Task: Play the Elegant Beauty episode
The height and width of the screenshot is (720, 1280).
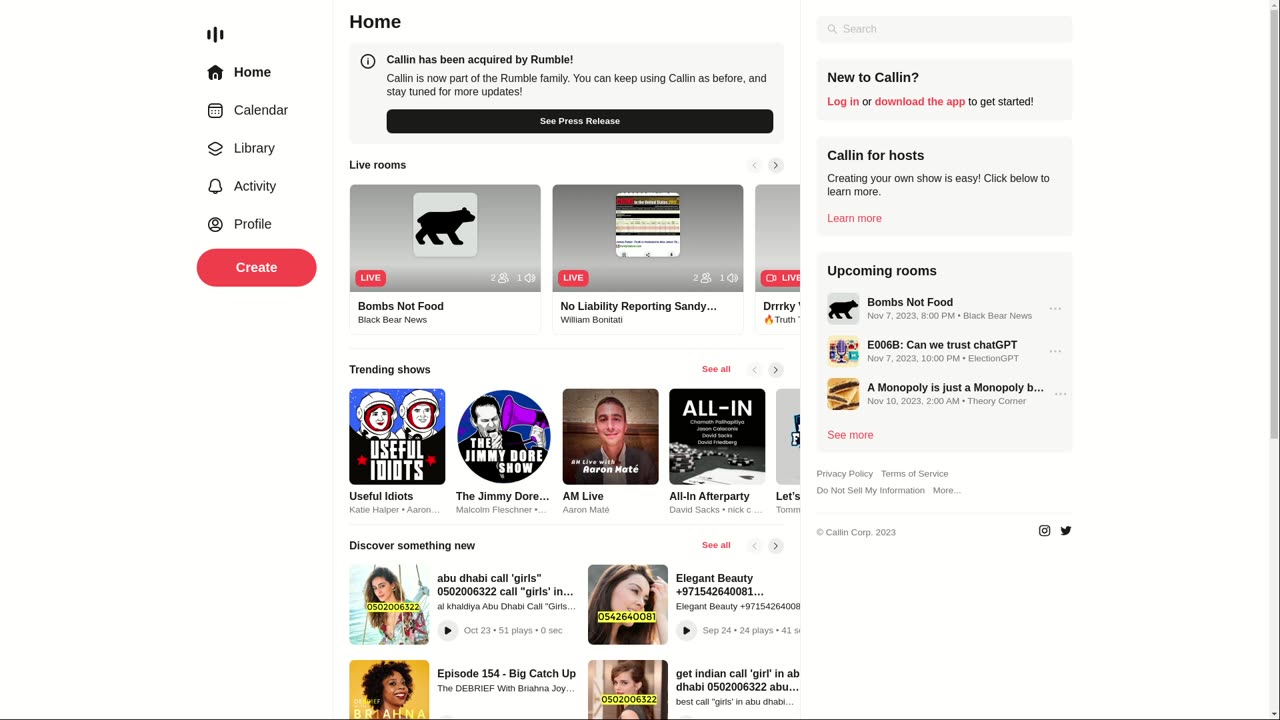Action: 686,630
